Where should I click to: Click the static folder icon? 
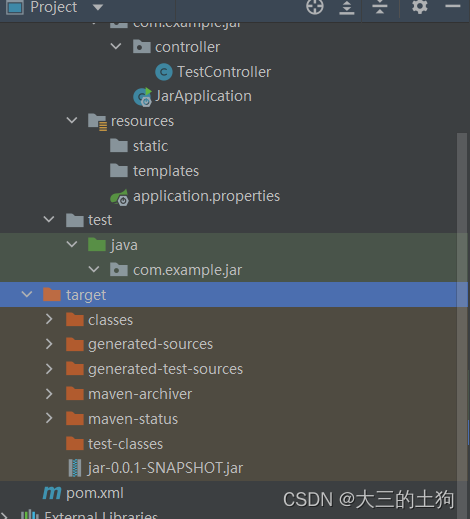coord(119,146)
